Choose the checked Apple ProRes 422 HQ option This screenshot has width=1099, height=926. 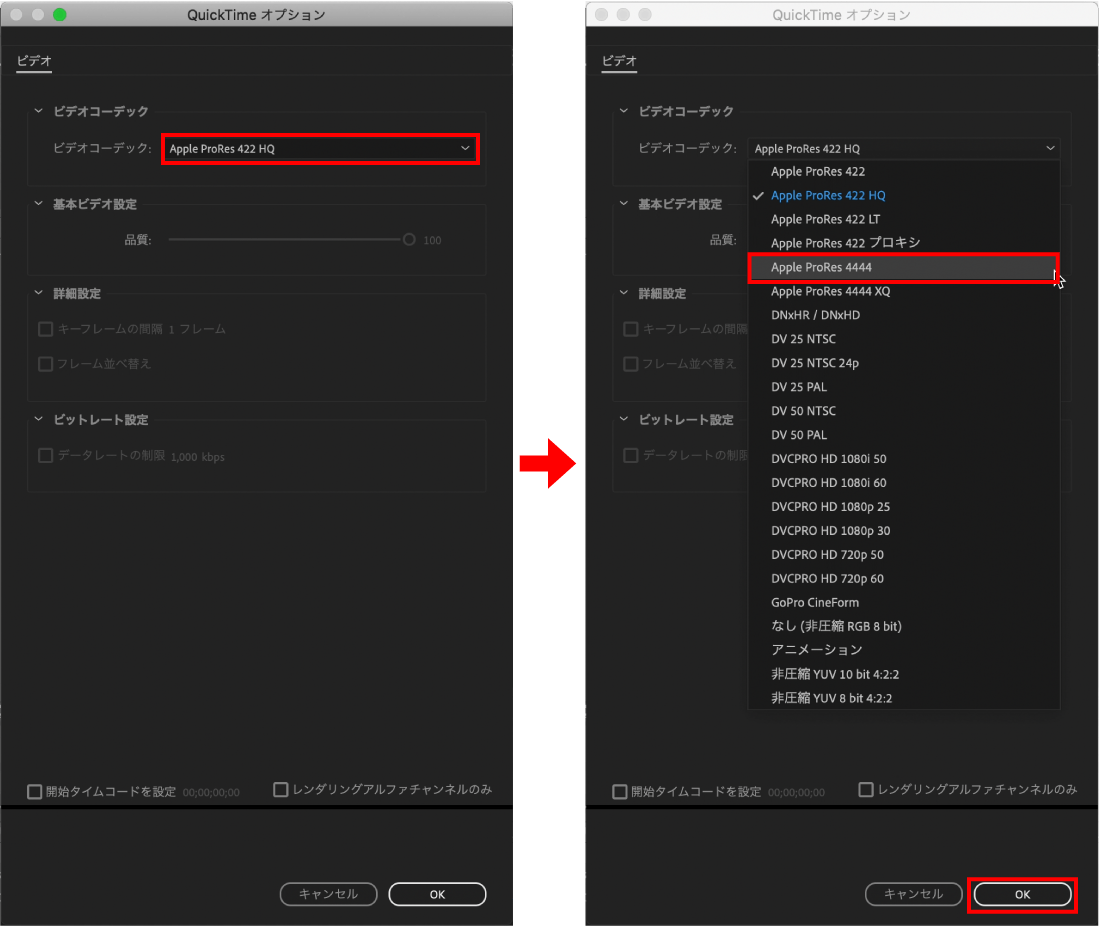click(x=903, y=196)
